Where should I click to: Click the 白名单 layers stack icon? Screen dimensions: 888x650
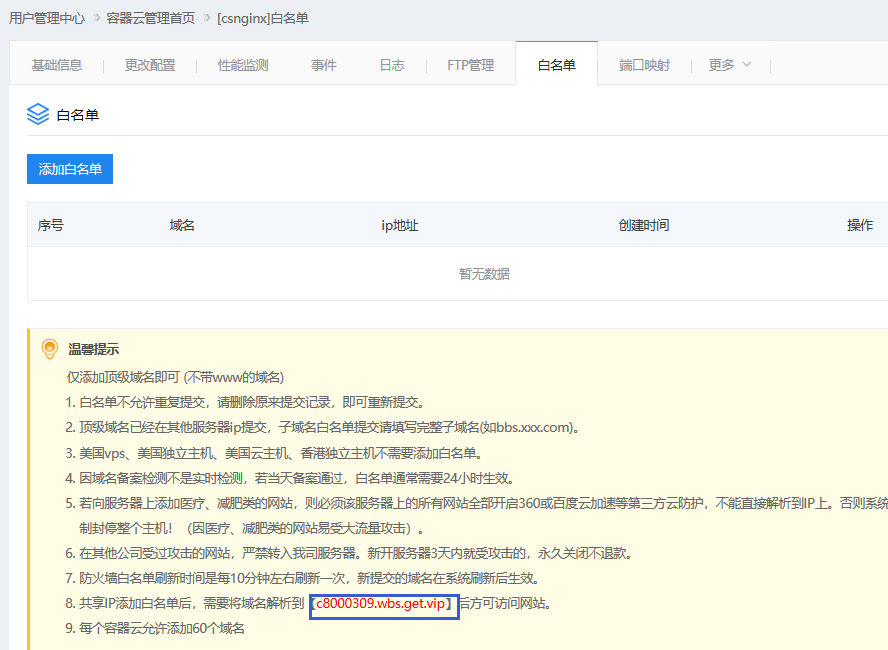tap(38, 115)
